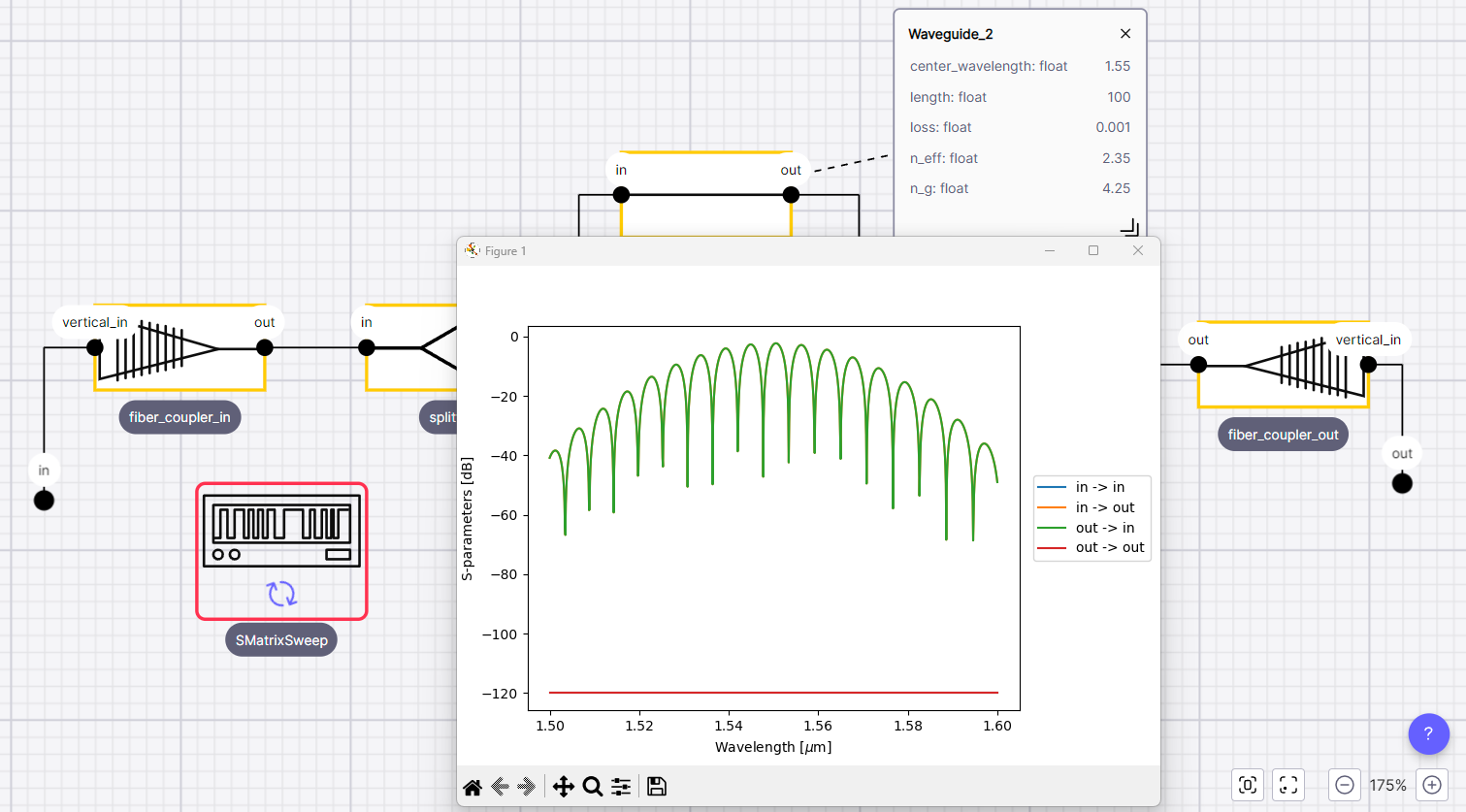Click the forward arrow in plot toolbar
This screenshot has width=1466, height=812.
527,787
